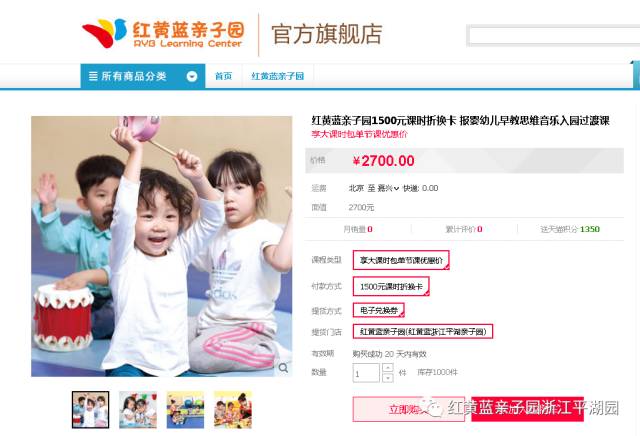Click the quantity input field
The height and width of the screenshot is (436, 640).
tap(366, 373)
